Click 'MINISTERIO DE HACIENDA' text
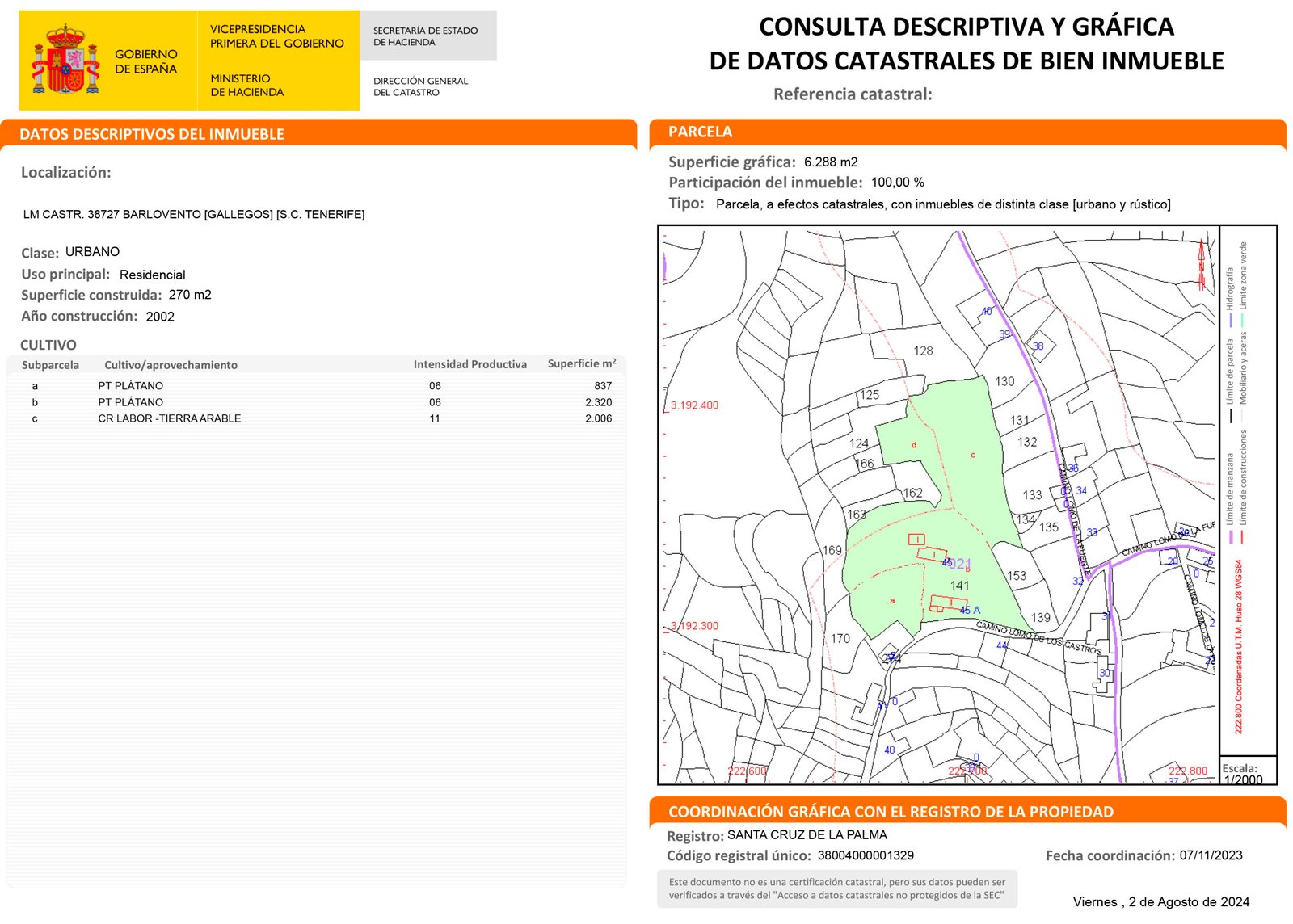 (x=247, y=85)
